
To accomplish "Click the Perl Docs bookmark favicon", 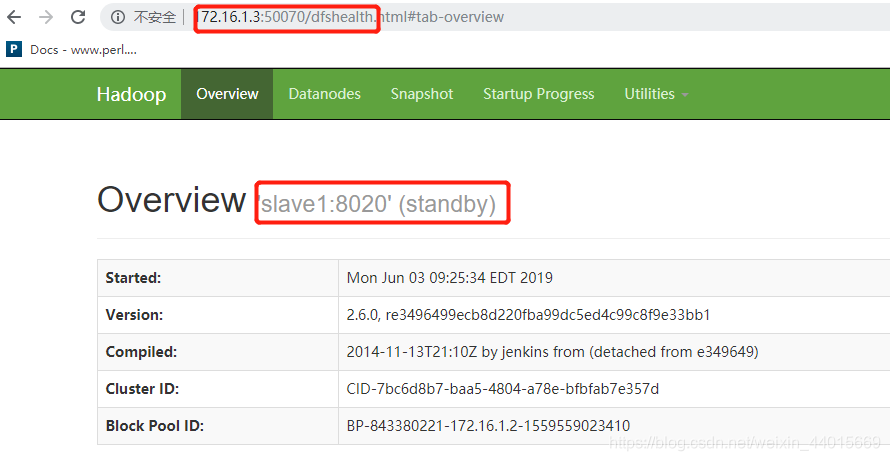I will coord(14,49).
